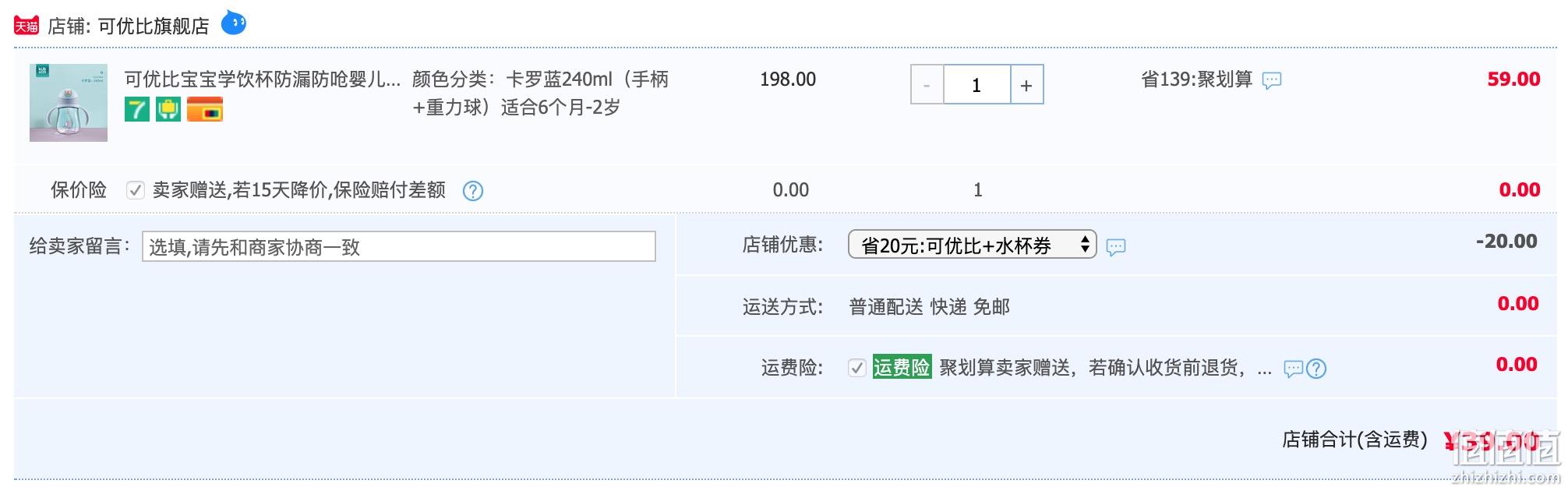Click the sippy cup product thumbnail
Screen dimensions: 1568x491
pos(69,103)
